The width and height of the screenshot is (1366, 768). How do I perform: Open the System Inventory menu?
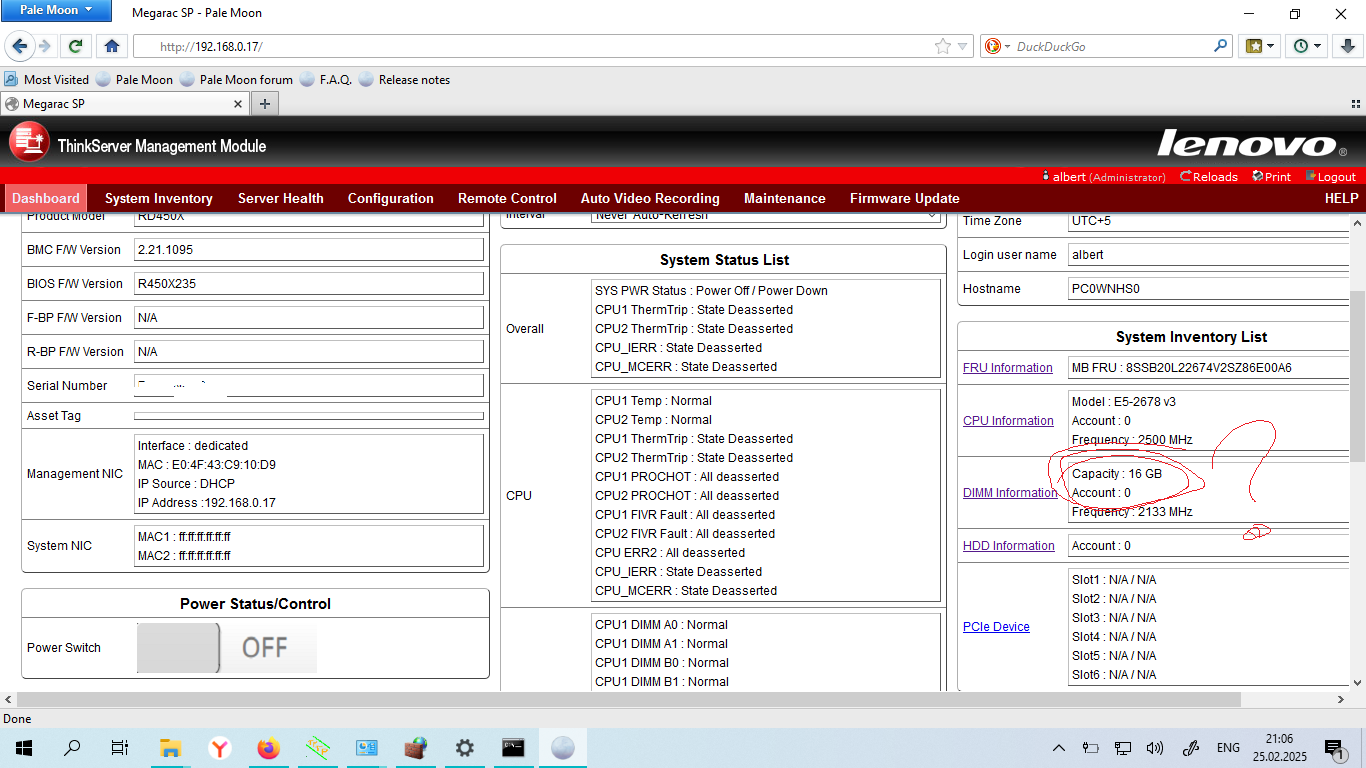tap(159, 198)
